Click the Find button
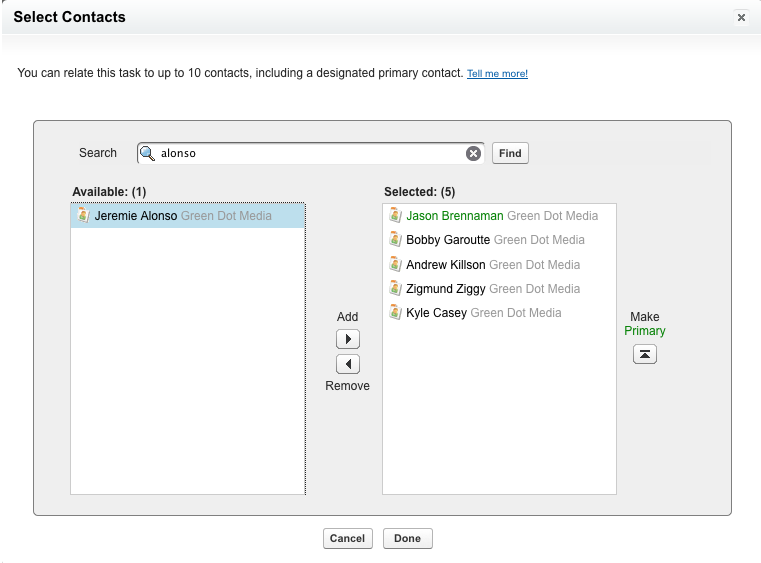Viewport: 761px width, 563px height. [510, 153]
